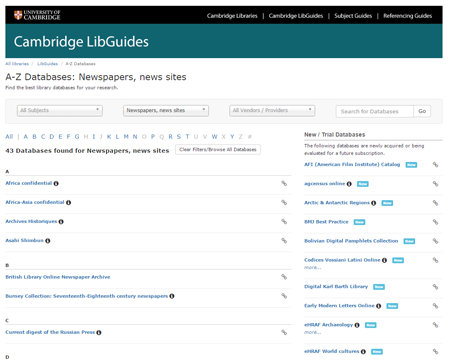Click Clear Filters/Browse All Databases button

click(x=218, y=149)
